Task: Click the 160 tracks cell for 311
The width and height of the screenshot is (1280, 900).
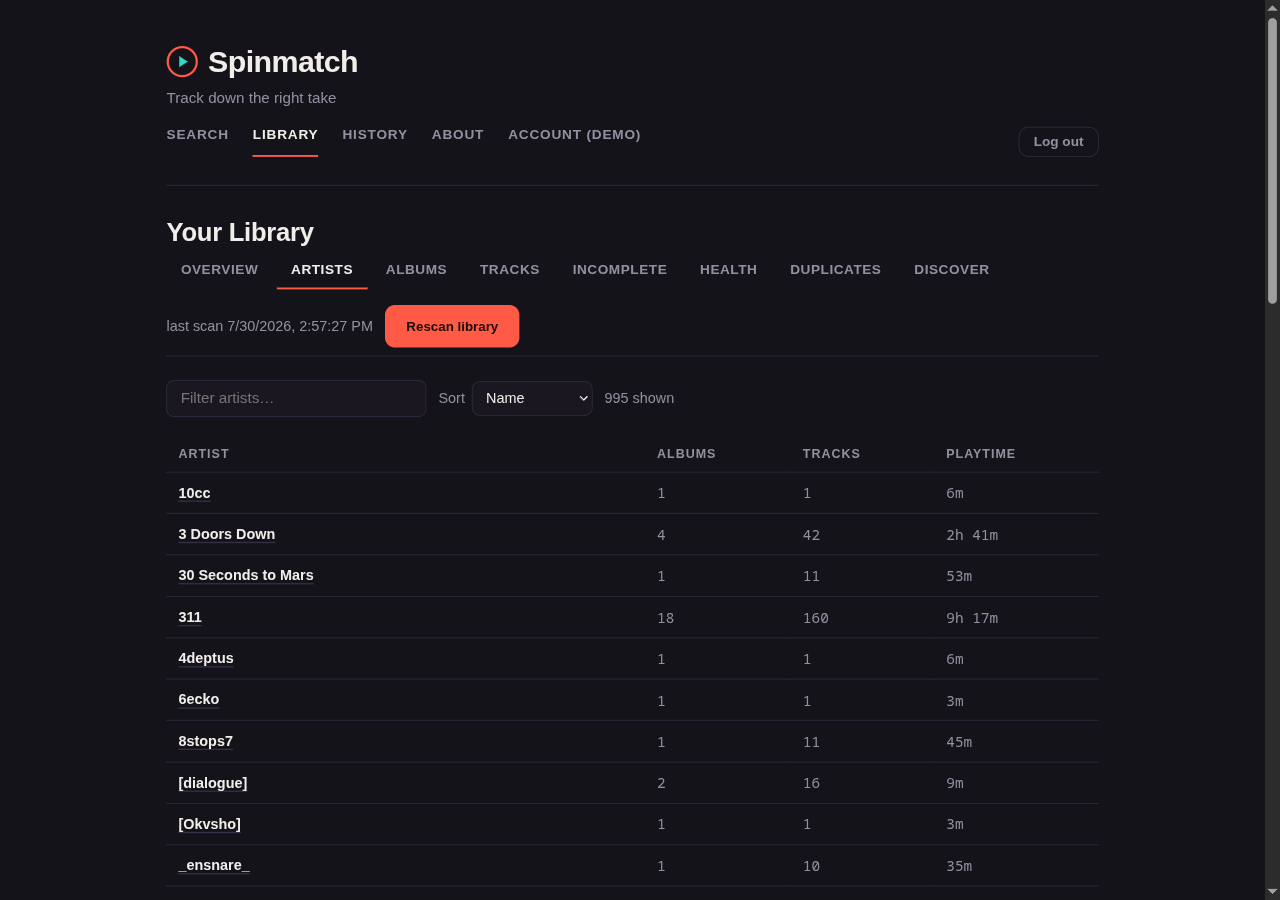Action: click(816, 618)
